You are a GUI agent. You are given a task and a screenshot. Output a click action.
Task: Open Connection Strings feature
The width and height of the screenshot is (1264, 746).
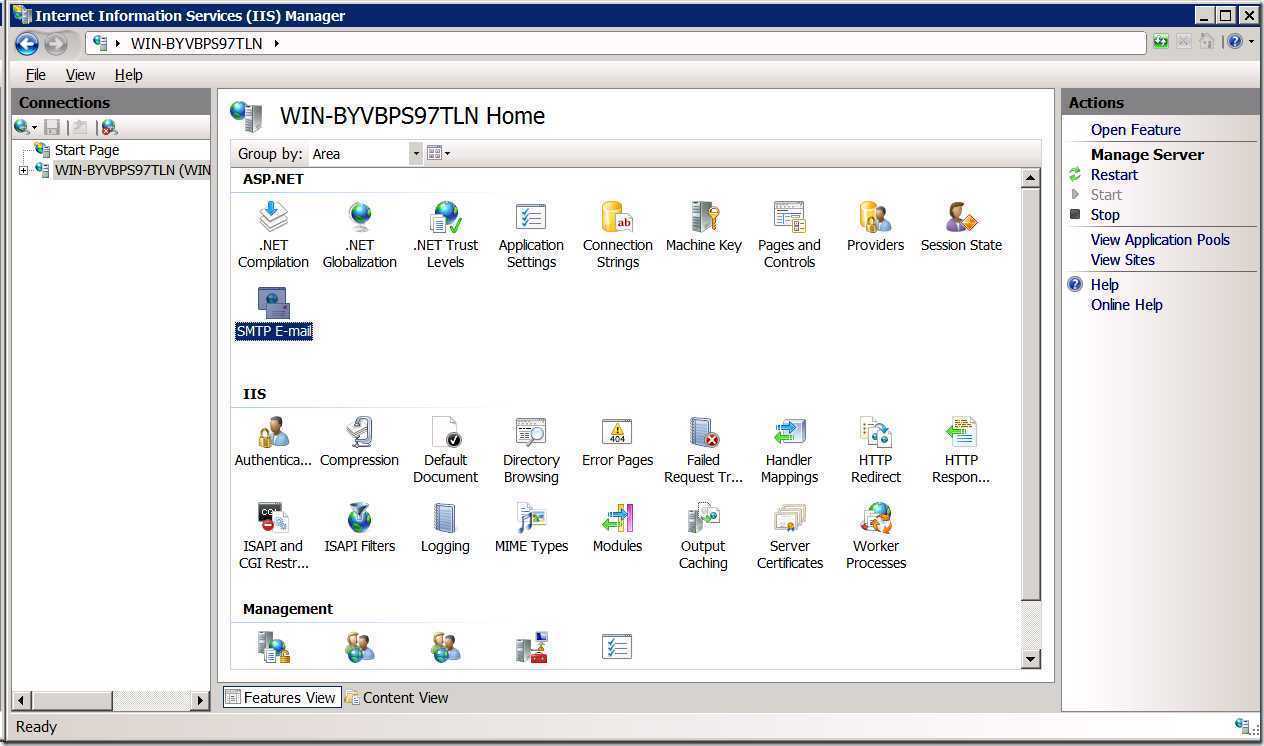pyautogui.click(x=617, y=235)
